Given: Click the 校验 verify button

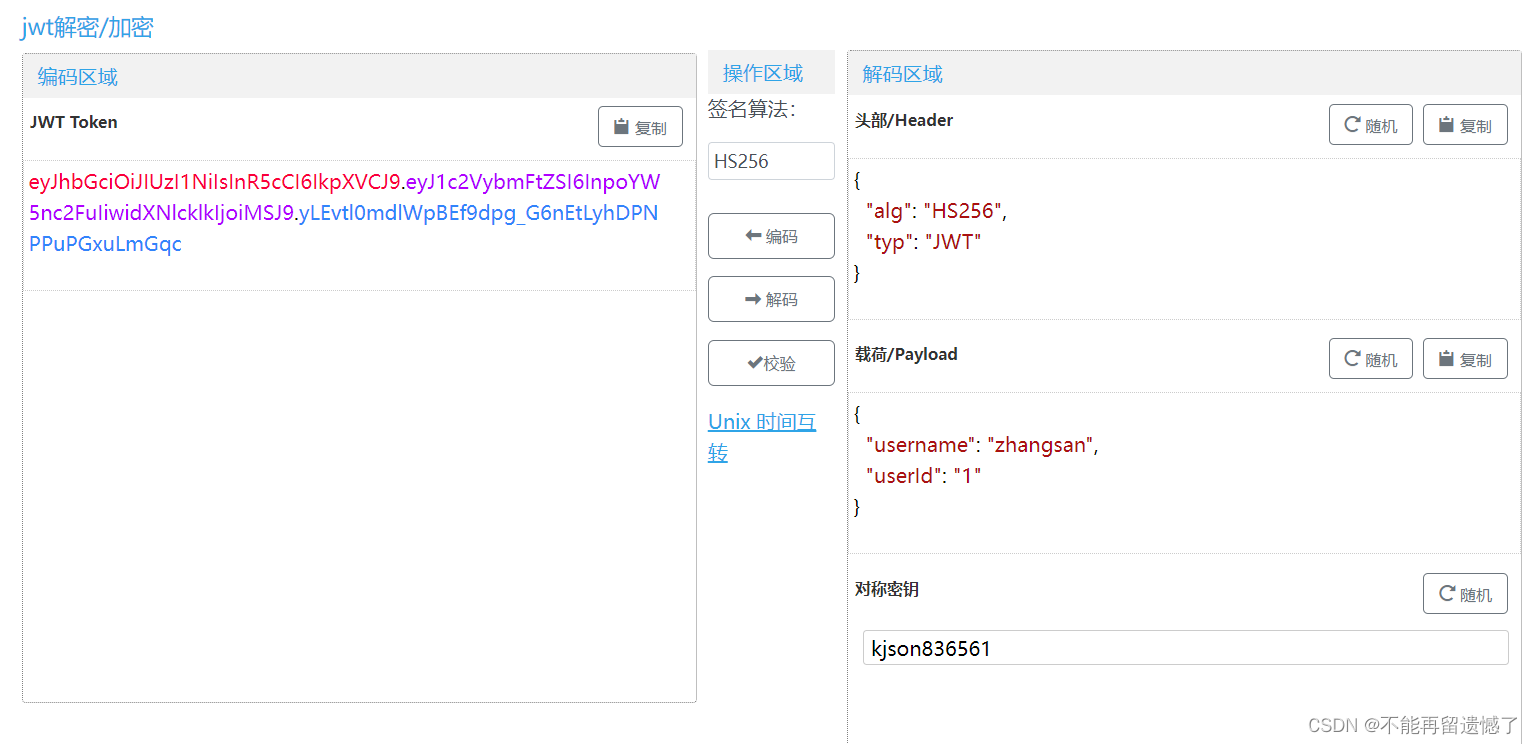Looking at the screenshot, I should [x=771, y=363].
